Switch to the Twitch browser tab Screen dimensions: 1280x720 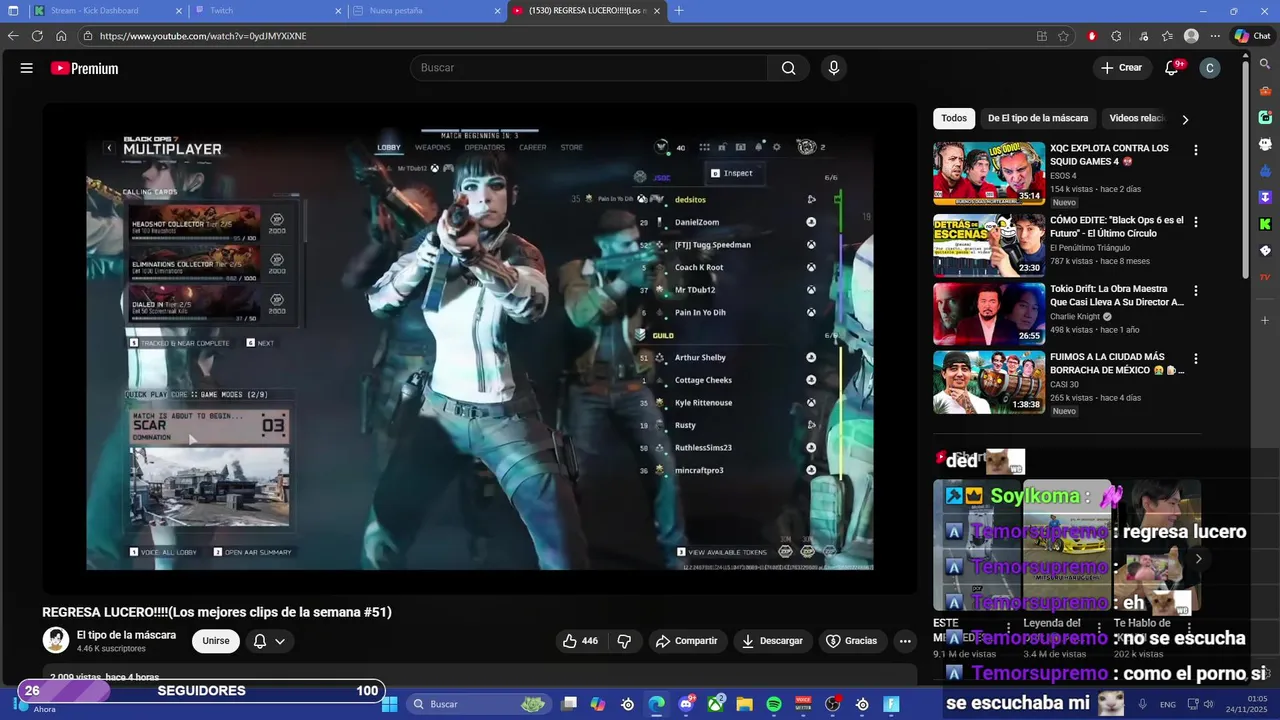coord(268,10)
